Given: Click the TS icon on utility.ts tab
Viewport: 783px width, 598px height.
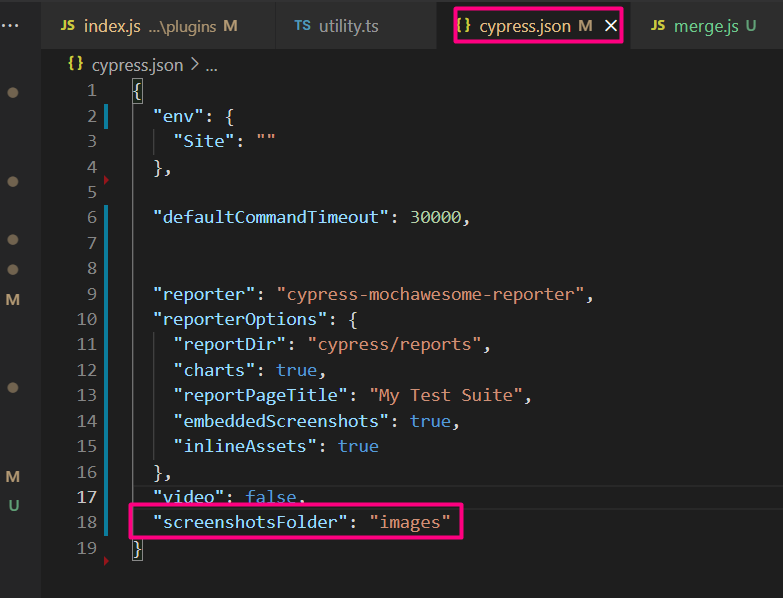Looking at the screenshot, I should pyautogui.click(x=302, y=25).
